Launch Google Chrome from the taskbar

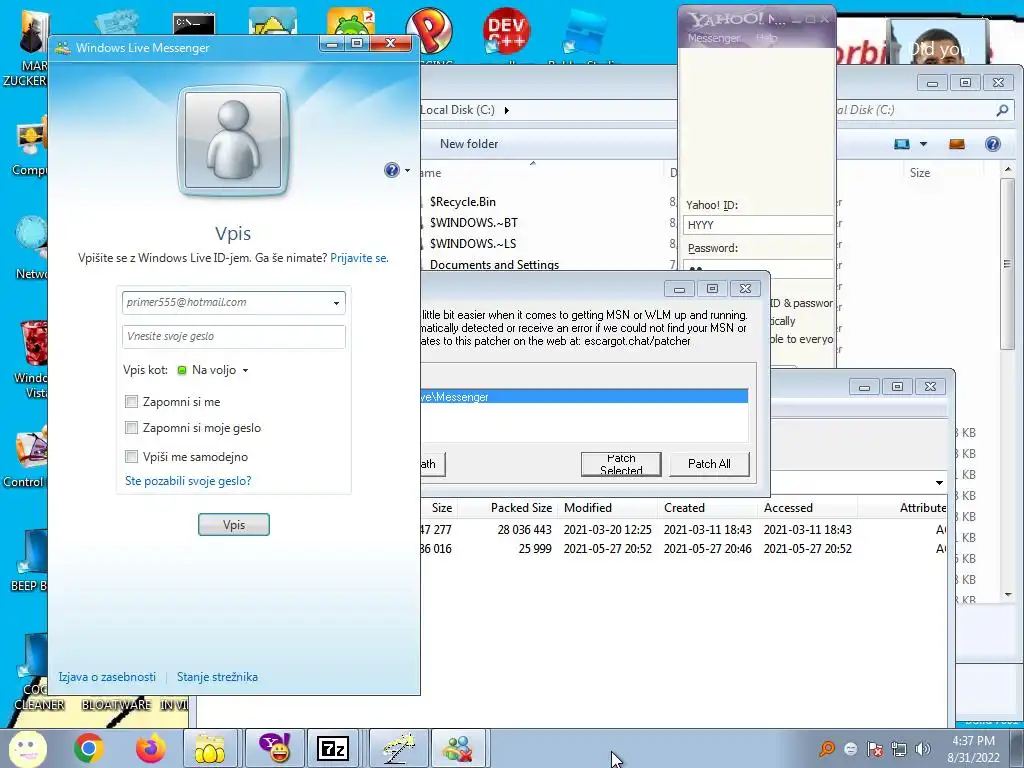point(89,748)
